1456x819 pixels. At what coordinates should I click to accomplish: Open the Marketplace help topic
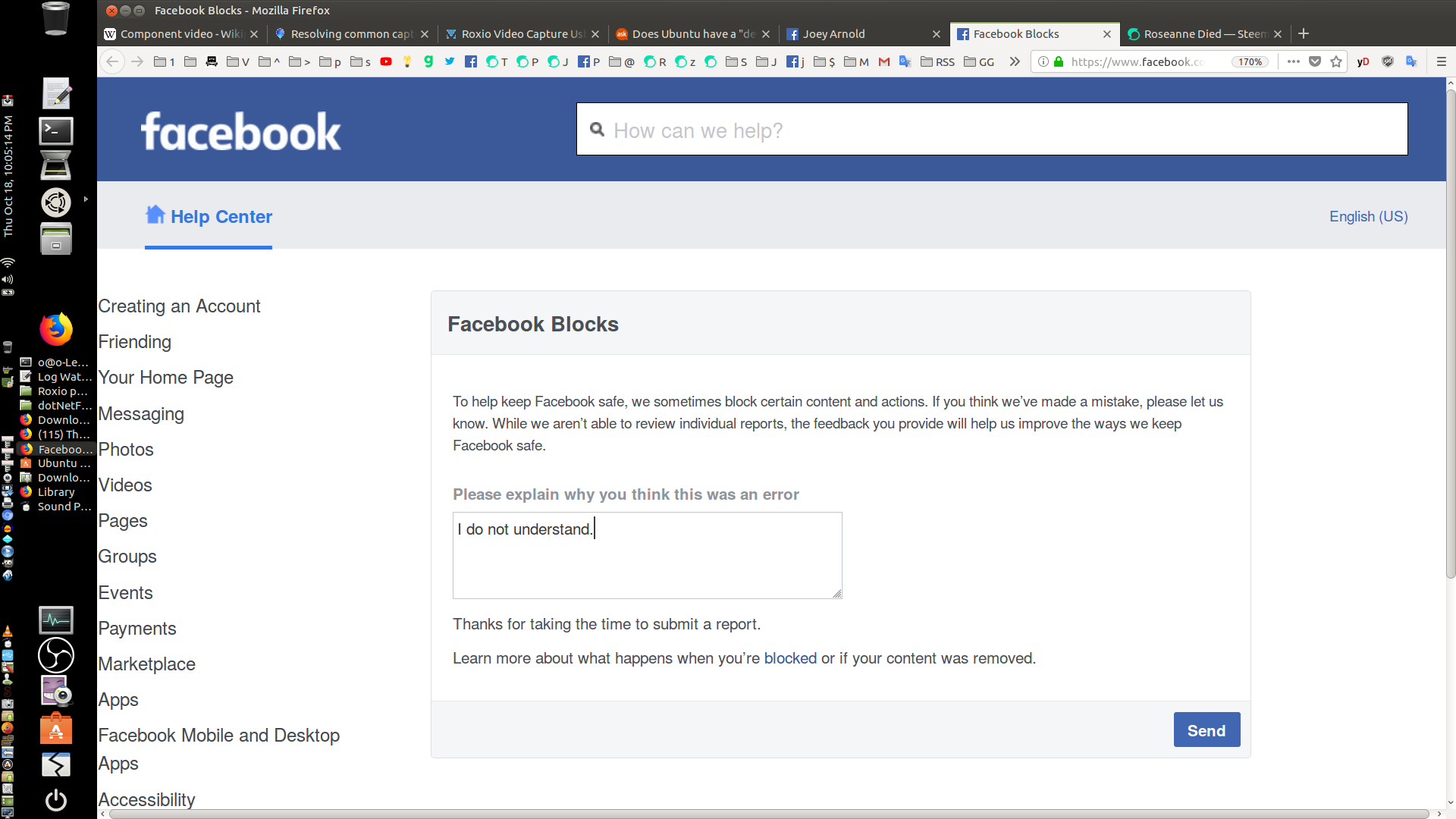146,664
